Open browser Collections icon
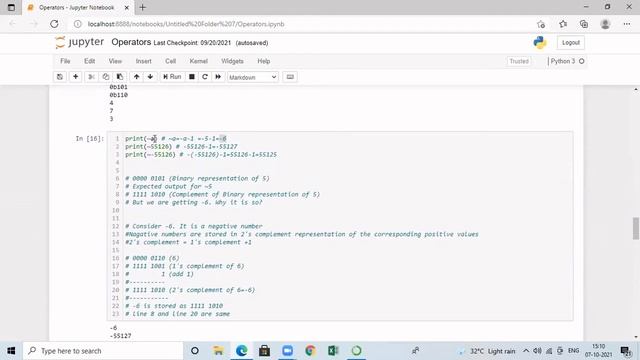Screen dimensions: 640x360 (584, 24)
